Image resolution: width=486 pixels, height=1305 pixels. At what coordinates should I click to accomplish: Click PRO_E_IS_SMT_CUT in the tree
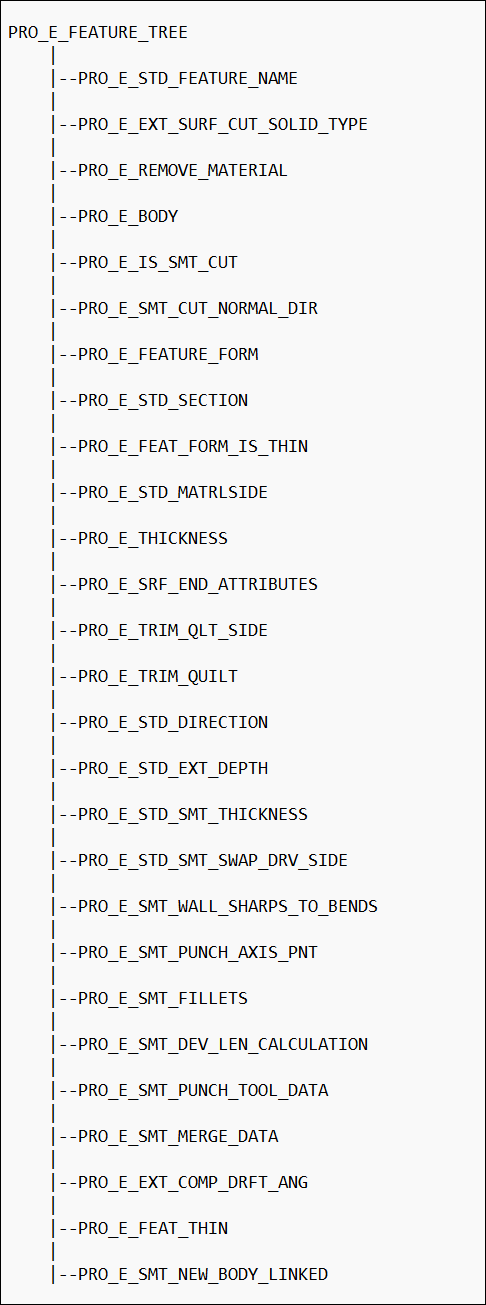158,263
